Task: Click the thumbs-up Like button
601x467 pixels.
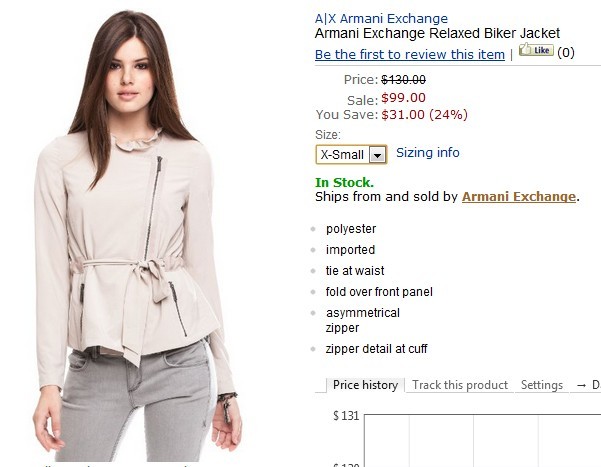Action: (536, 50)
